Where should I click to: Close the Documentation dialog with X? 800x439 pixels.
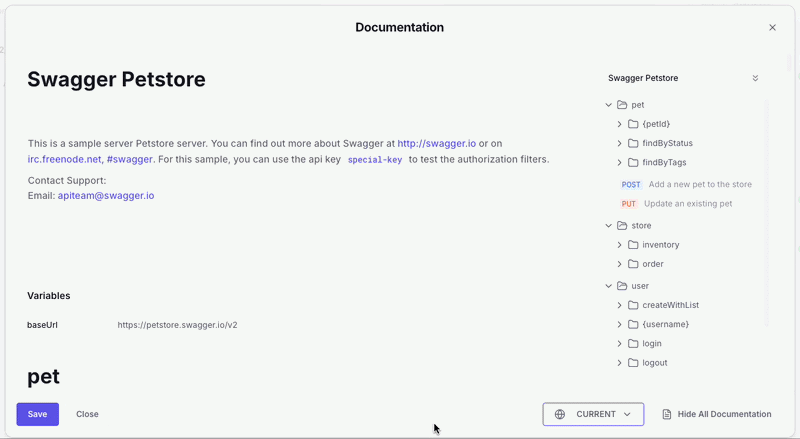pyautogui.click(x=772, y=28)
